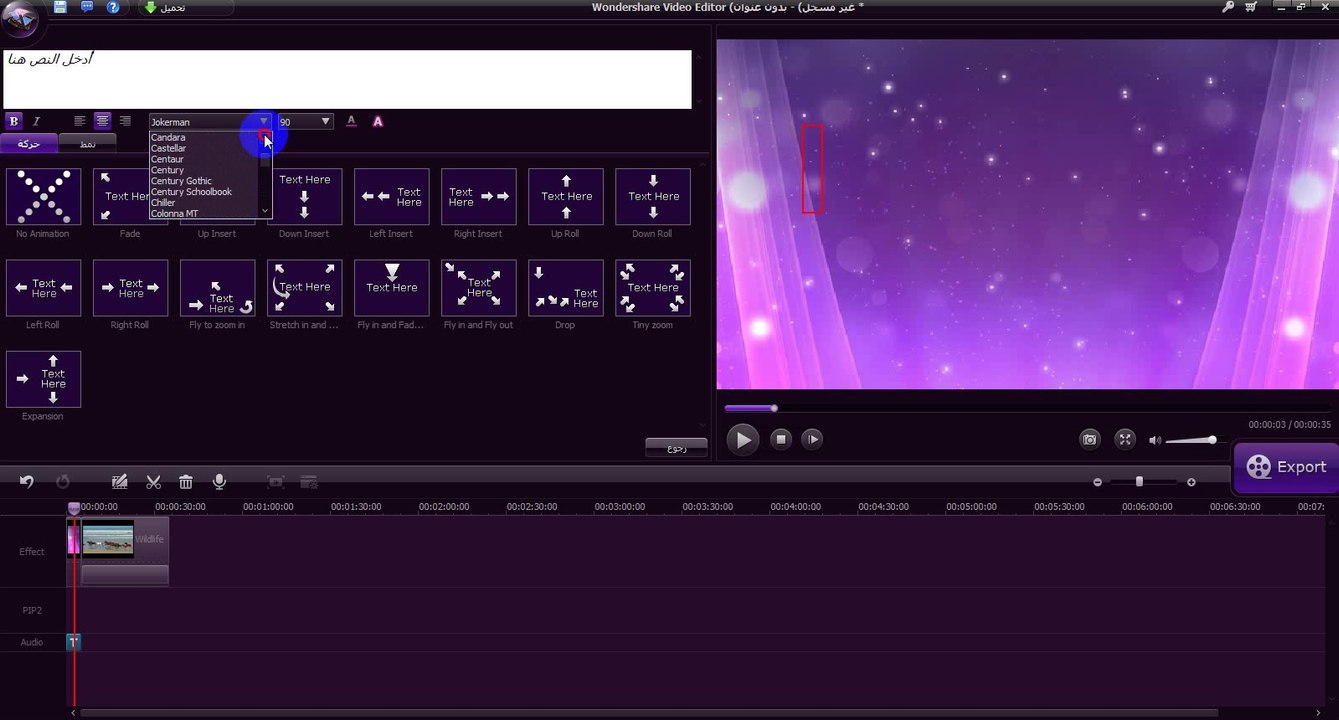1339x720 pixels.
Task: Select the Fly in and Fly out animation
Action: click(x=478, y=288)
